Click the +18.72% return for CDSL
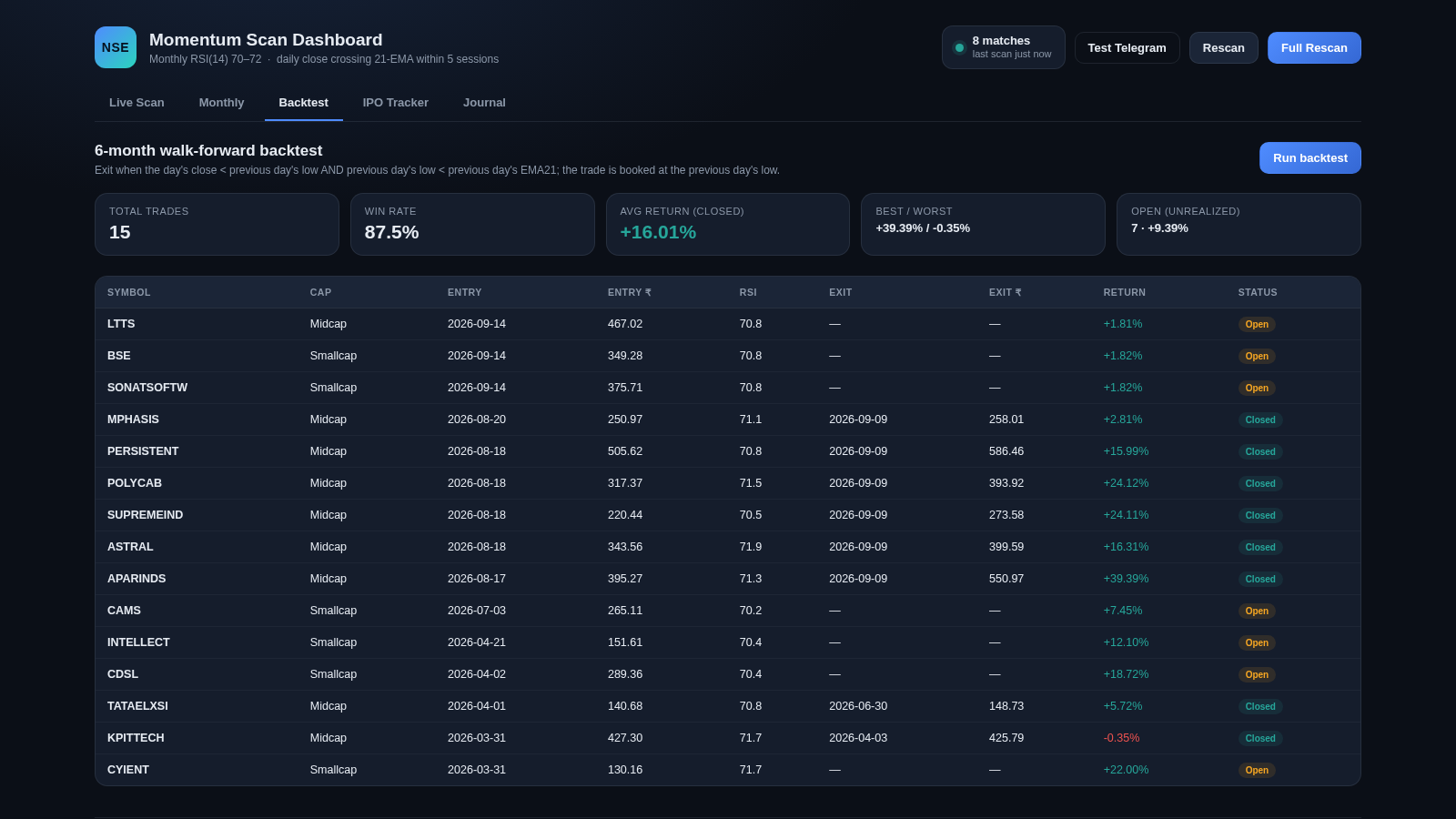This screenshot has width=1456, height=819. click(1126, 674)
